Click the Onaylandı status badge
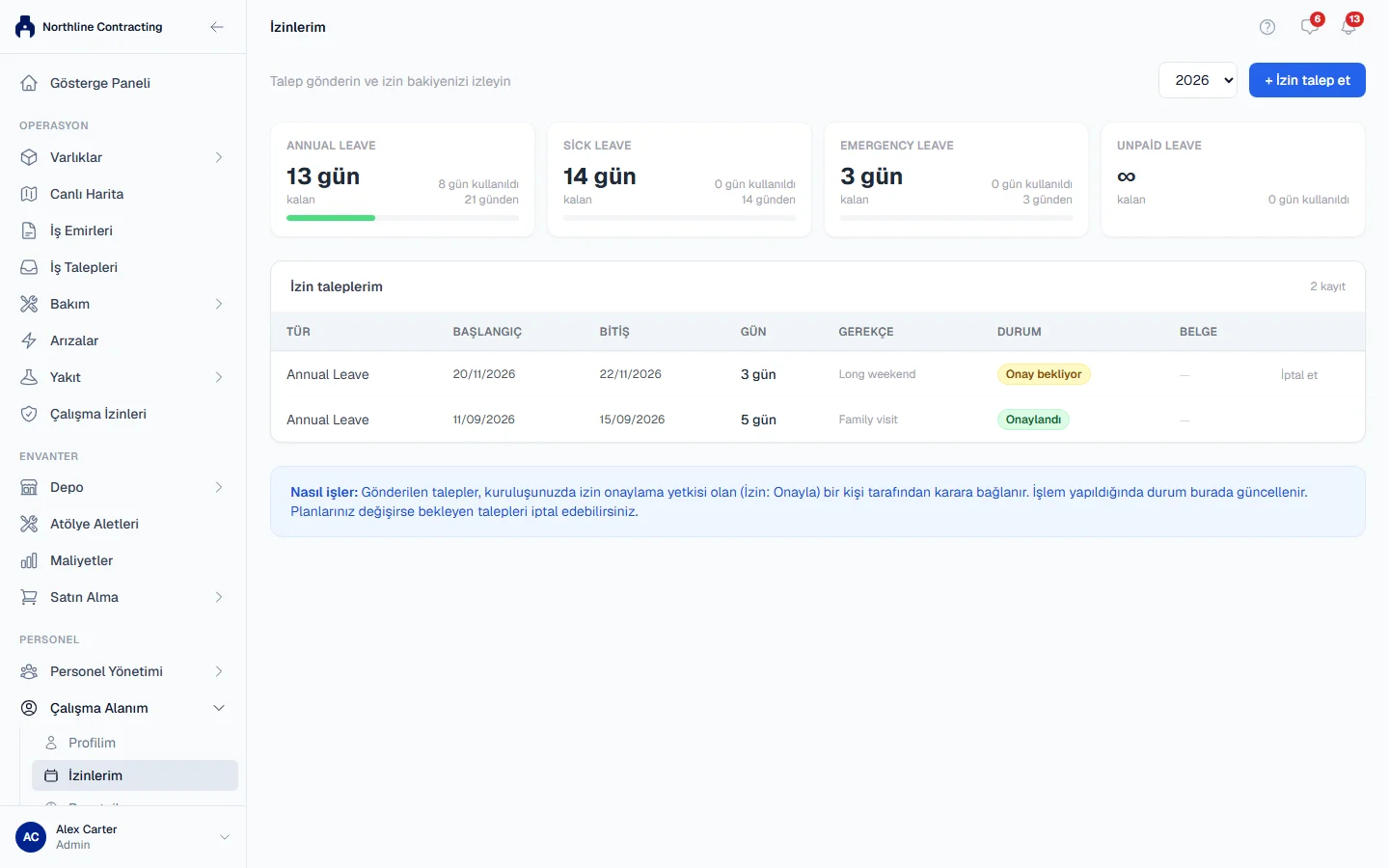 tap(1033, 420)
